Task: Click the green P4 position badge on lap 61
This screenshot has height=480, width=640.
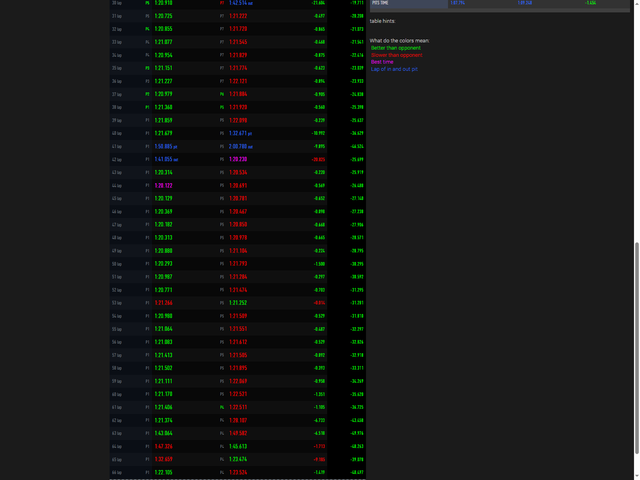Action: 222,407
